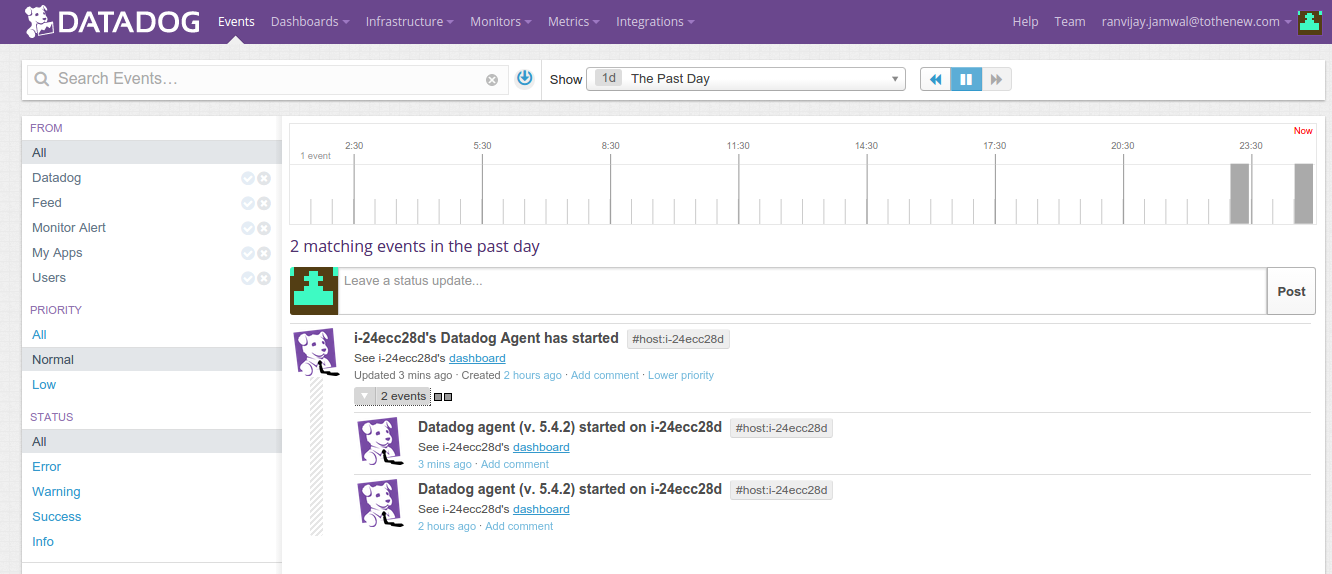Filter events from Datadog
The image size is (1332, 574).
(57, 178)
